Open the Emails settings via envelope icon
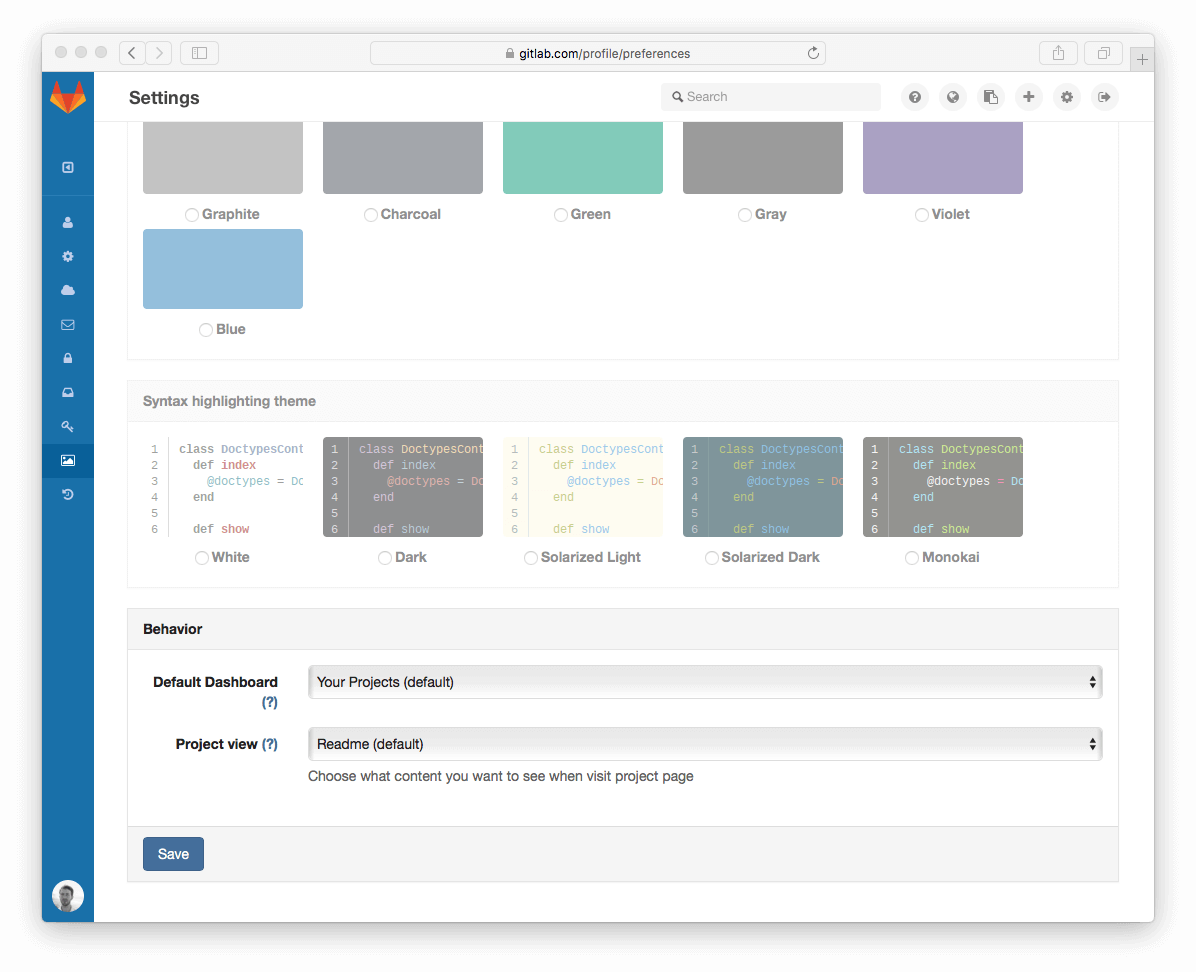Image resolution: width=1196 pixels, height=972 pixels. 67,324
